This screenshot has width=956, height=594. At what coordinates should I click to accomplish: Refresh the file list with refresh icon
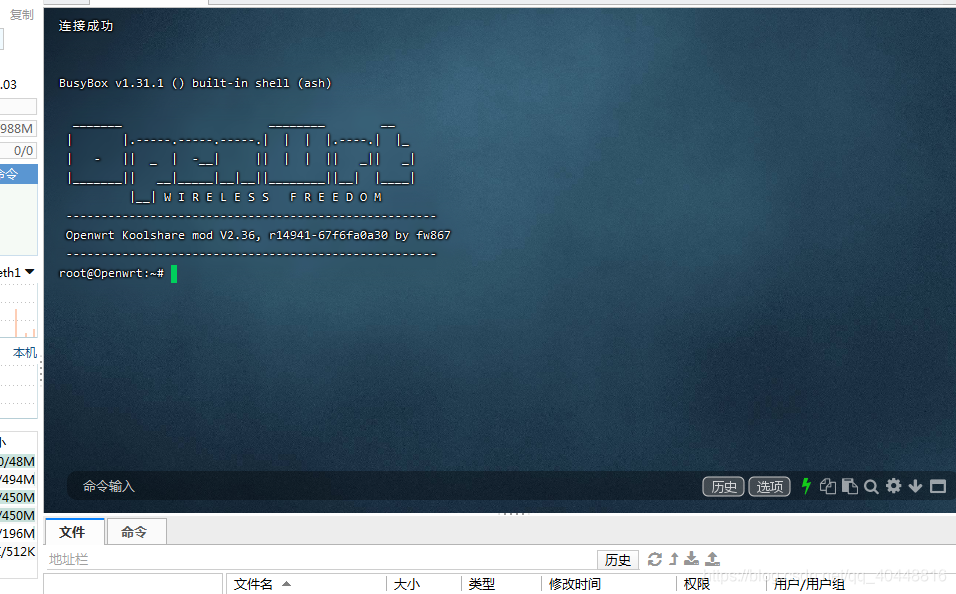click(655, 559)
